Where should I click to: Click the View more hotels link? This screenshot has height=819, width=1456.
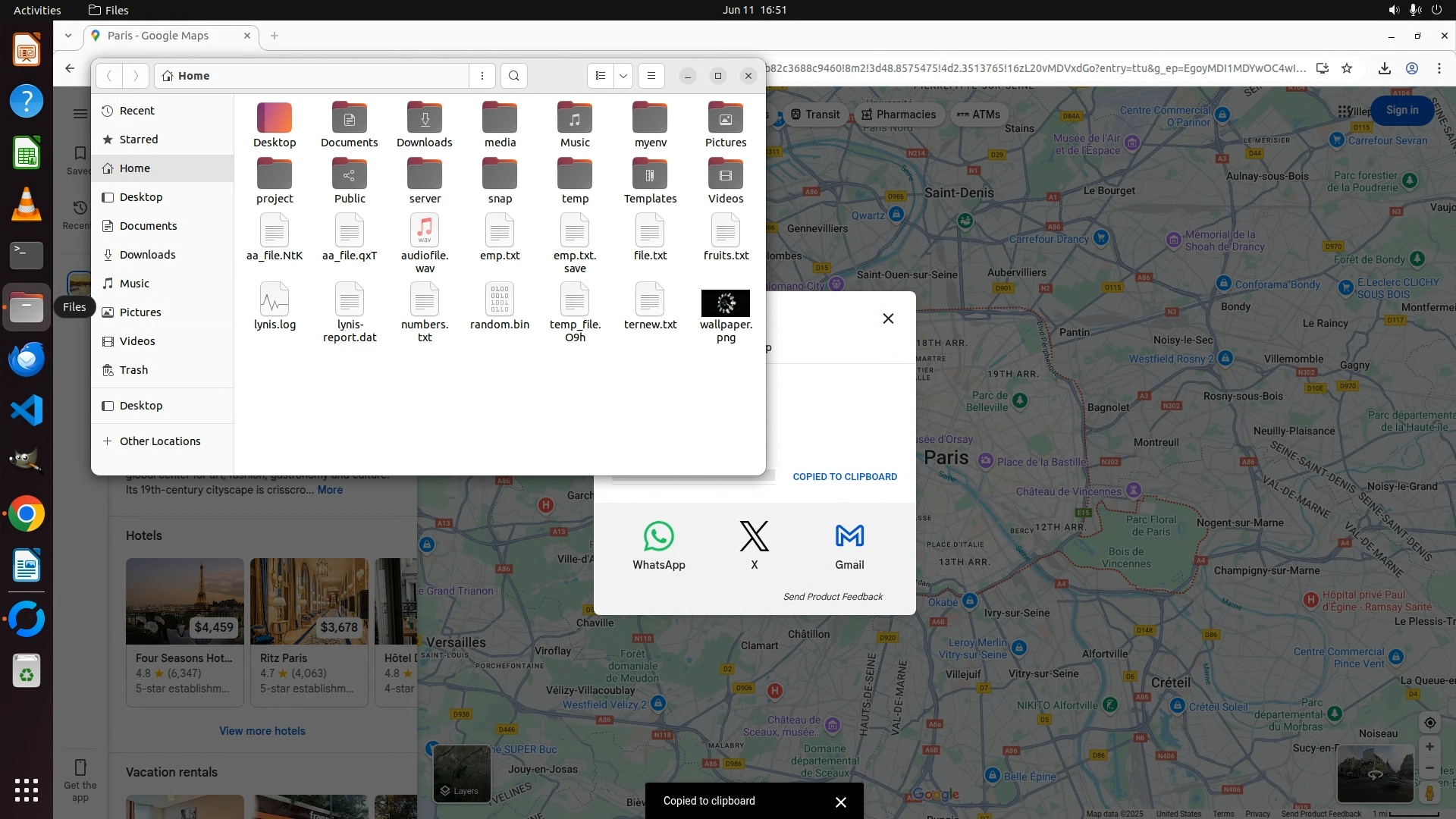point(262,731)
